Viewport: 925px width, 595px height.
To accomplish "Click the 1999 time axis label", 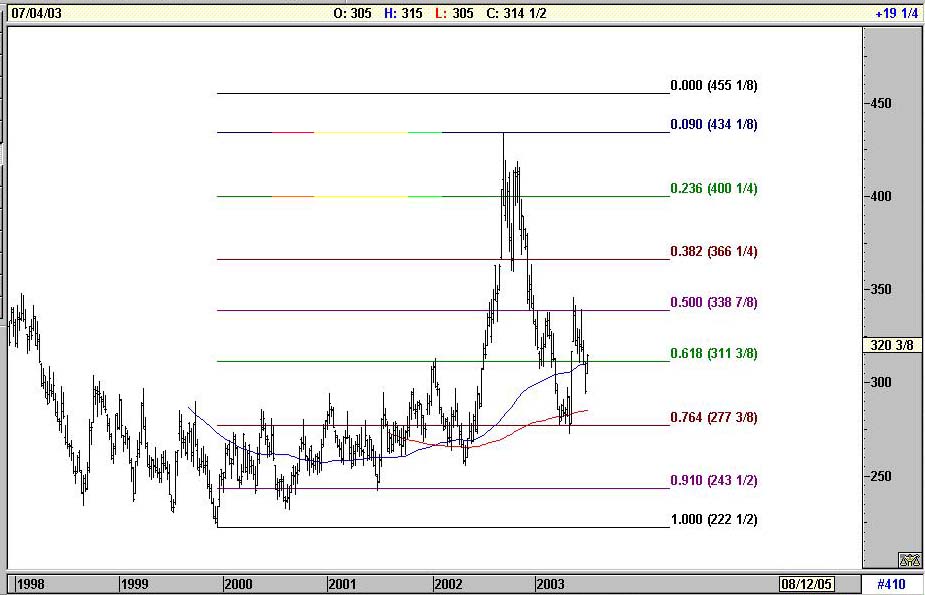I will [134, 584].
